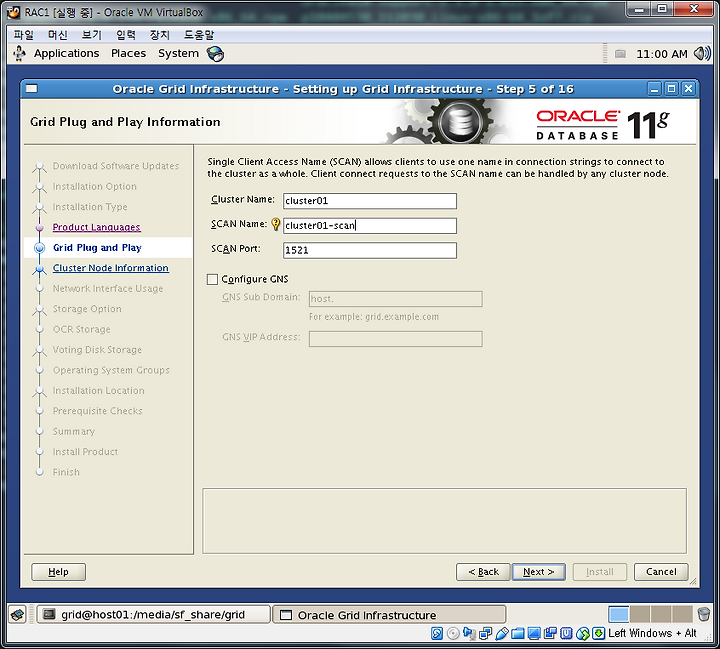Click the USB devices status icon
Screen dimensions: 720x649
pyautogui.click(x=501, y=633)
